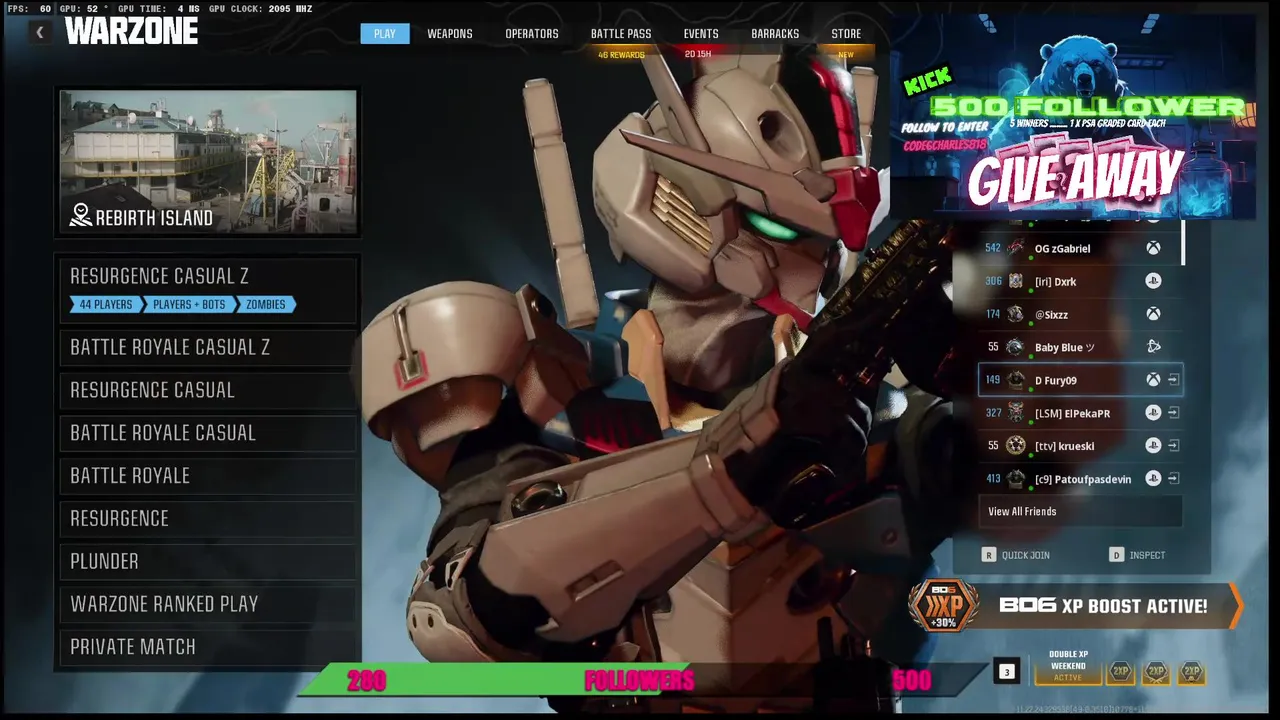Select the Resurgence mode

207,519
